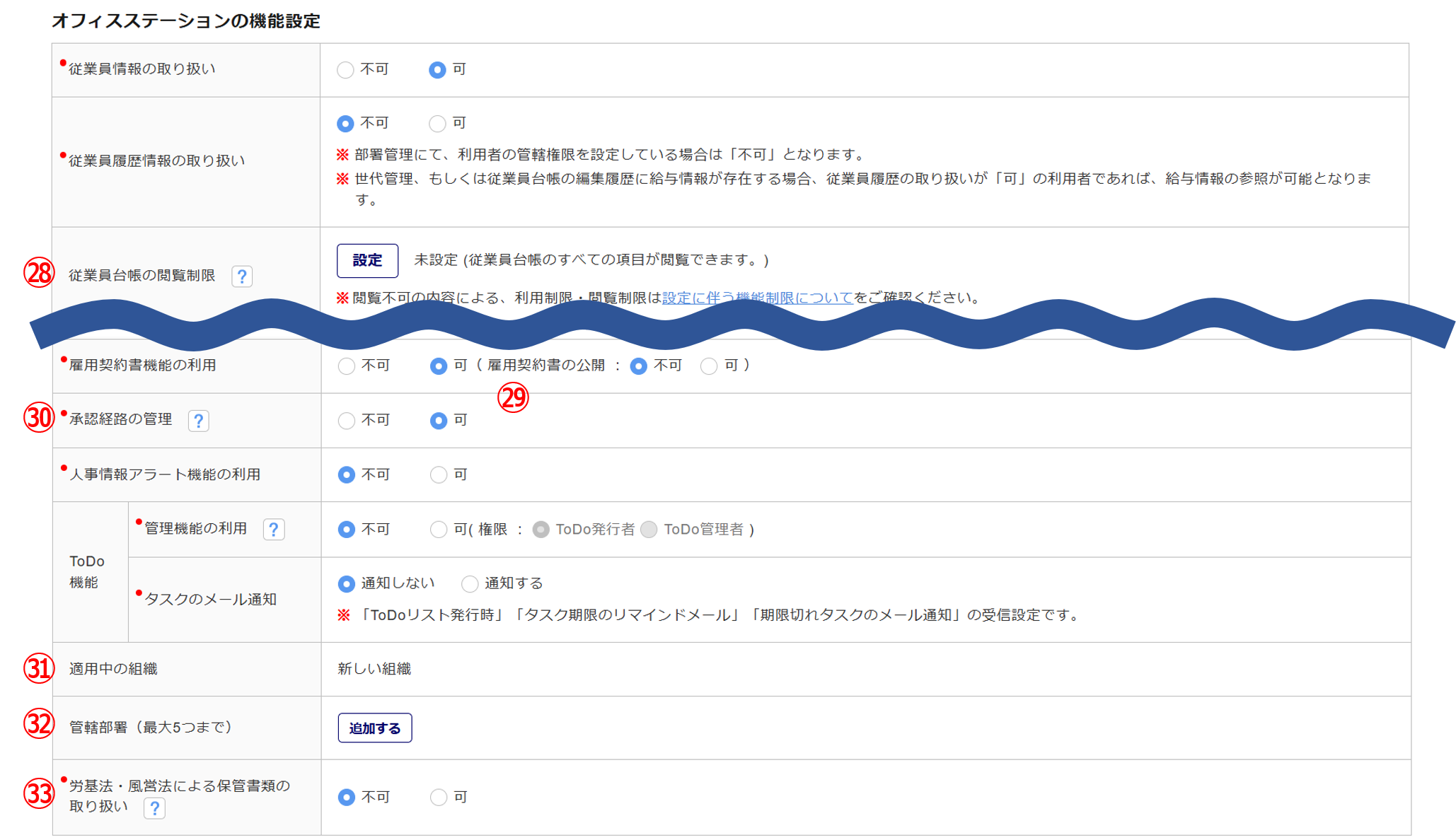1456x840 pixels.
Task: Click help icon beside 従業員台帳の閲覧制限
Action: [x=242, y=276]
